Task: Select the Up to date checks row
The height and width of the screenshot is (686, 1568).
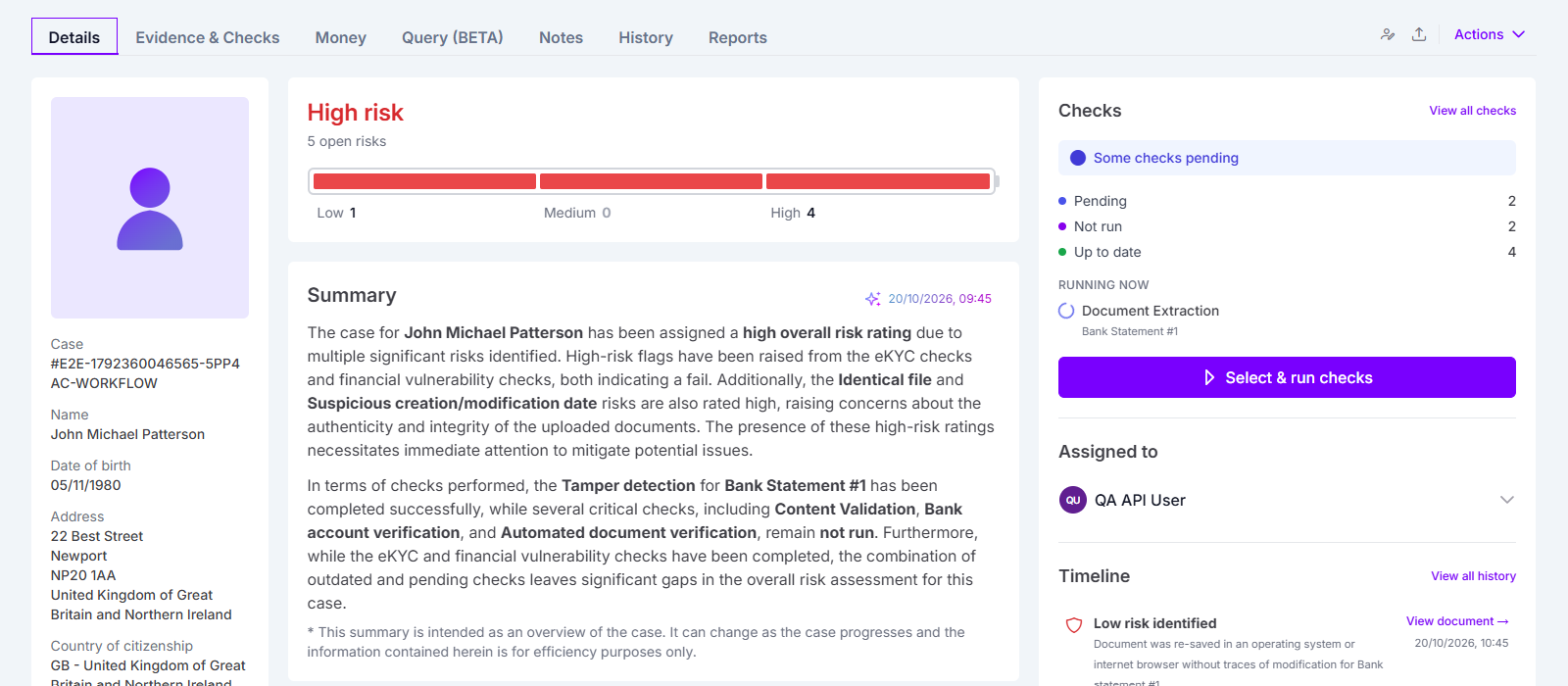Action: click(1287, 252)
